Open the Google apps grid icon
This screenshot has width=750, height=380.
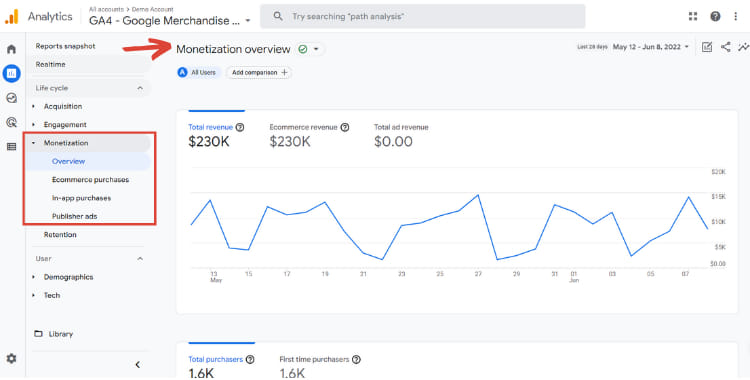693,16
